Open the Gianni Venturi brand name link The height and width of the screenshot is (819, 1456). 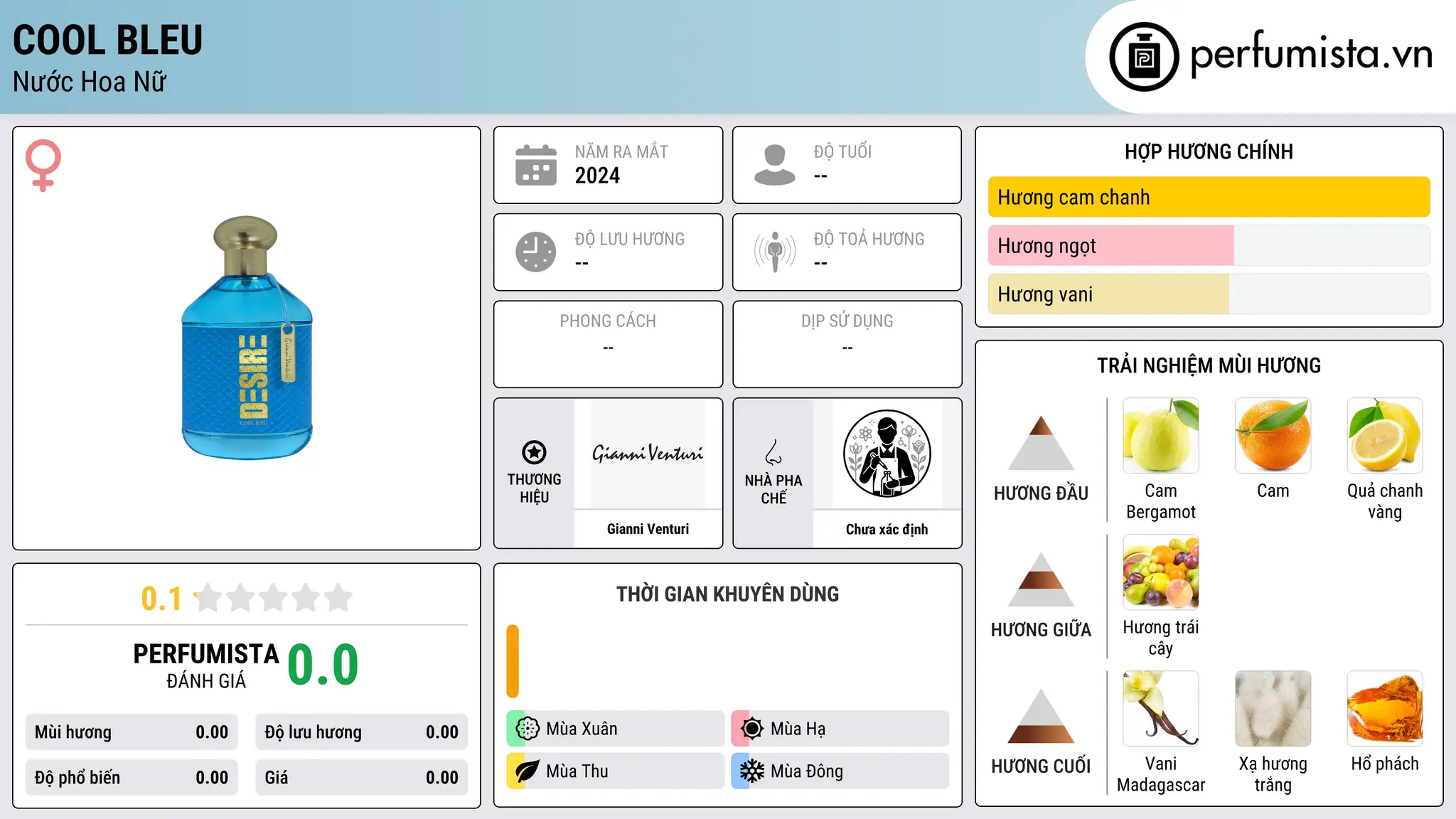coord(648,529)
